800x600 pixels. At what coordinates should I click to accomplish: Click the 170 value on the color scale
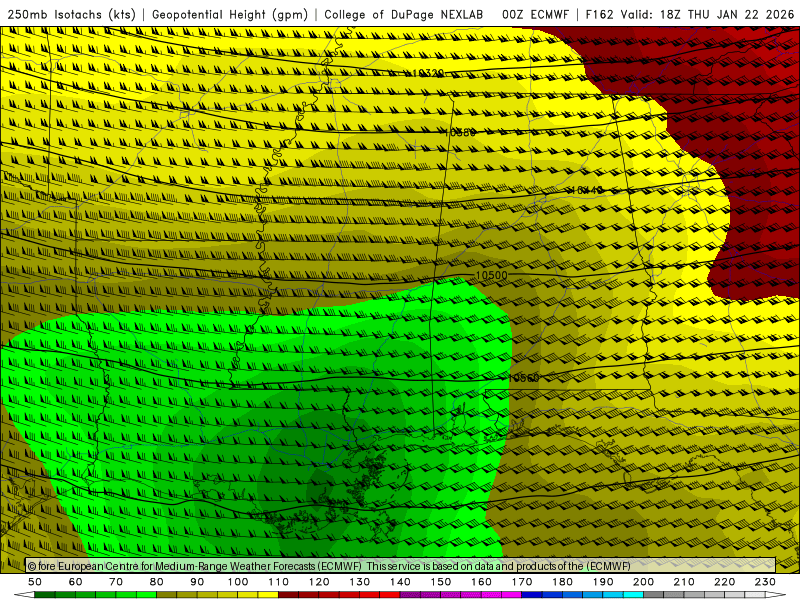pyautogui.click(x=521, y=582)
